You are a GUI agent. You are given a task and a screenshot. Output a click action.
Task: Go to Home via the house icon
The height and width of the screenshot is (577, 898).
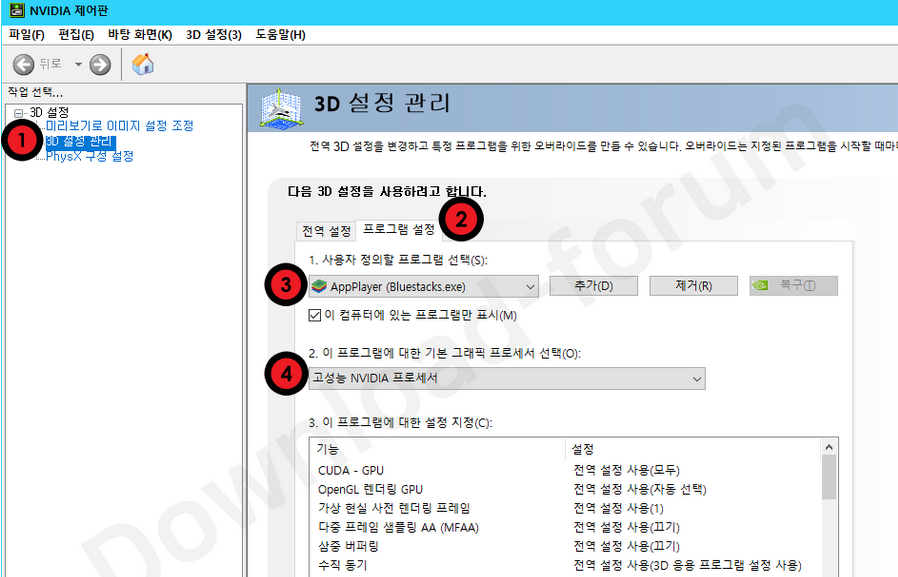coord(143,64)
